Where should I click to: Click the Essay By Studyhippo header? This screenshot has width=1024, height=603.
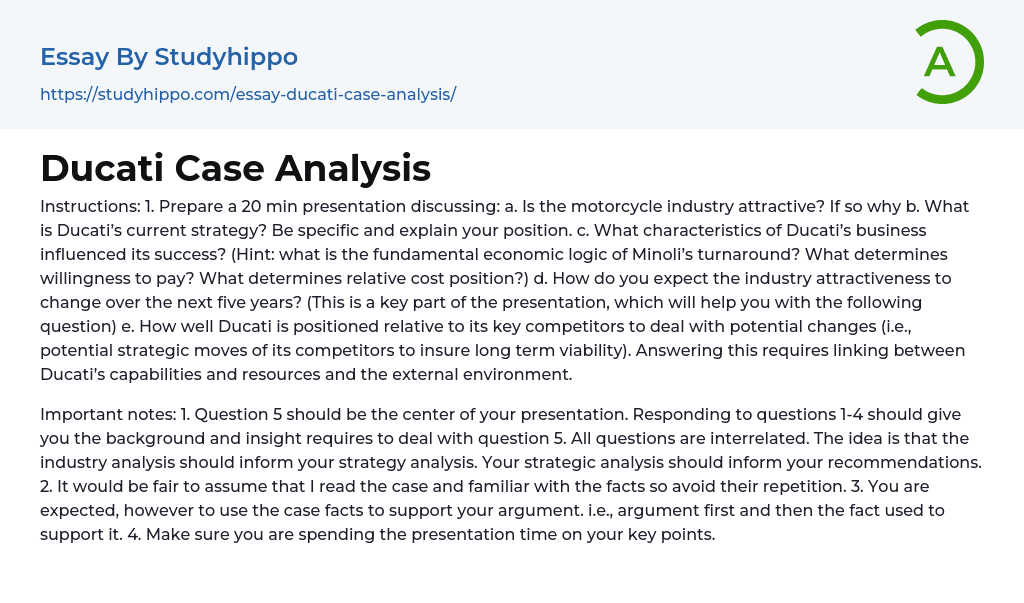[x=169, y=57]
